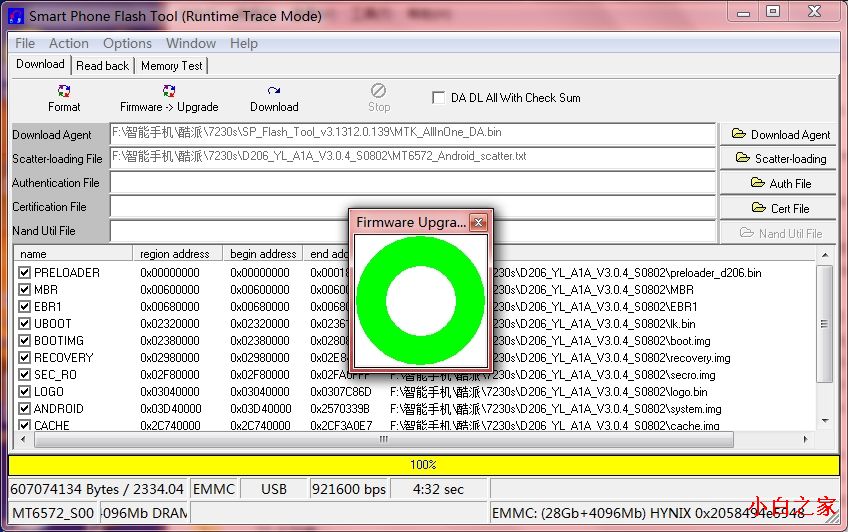The width and height of the screenshot is (848, 532).
Task: Click the USB status cell
Action: click(x=274, y=489)
